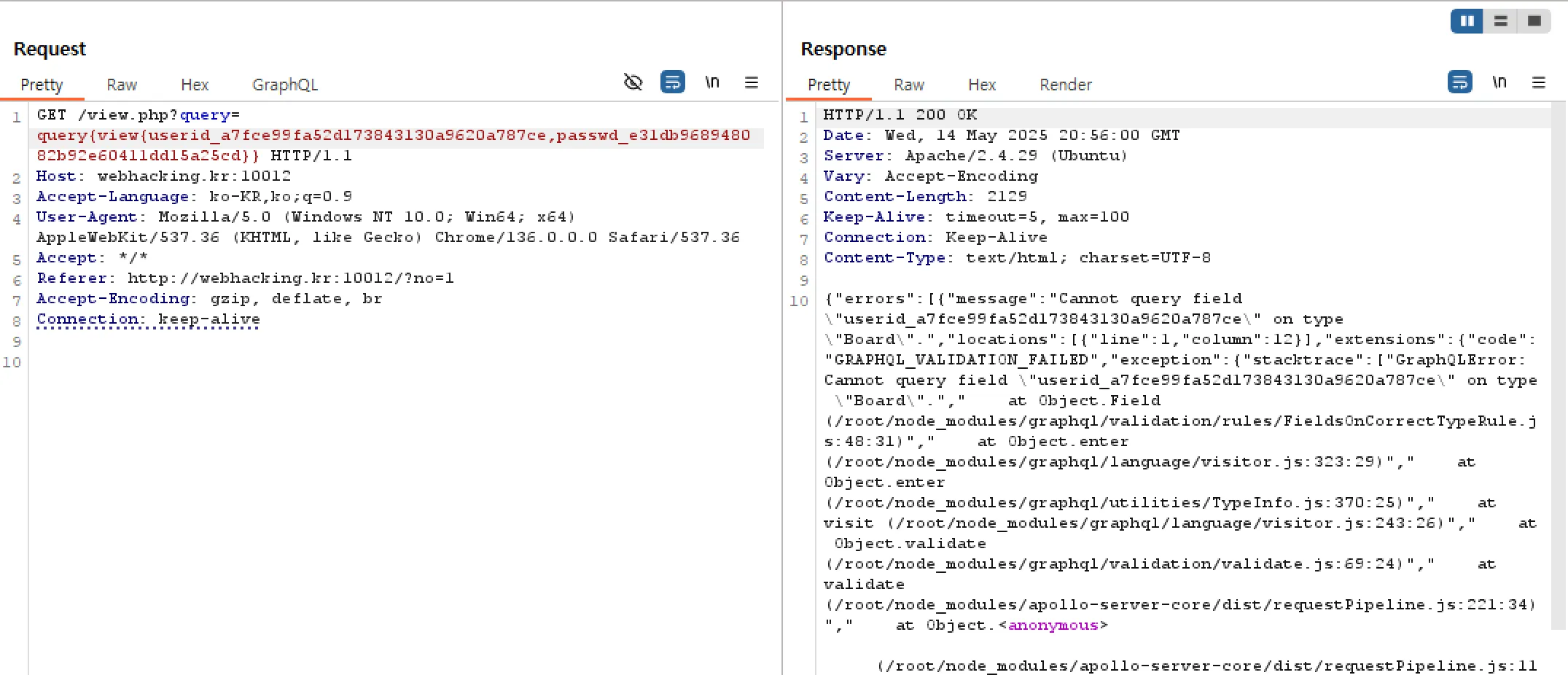Switch to the Response Hex tab

(982, 85)
